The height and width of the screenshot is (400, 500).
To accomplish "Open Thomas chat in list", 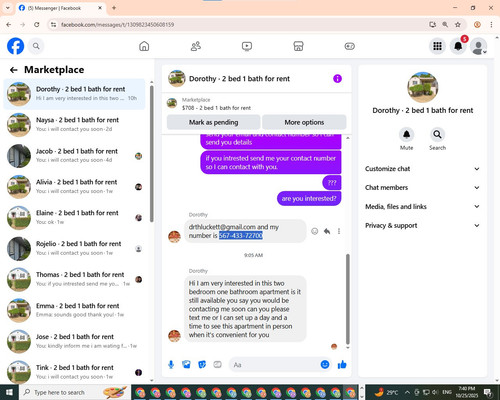I will (x=74, y=279).
